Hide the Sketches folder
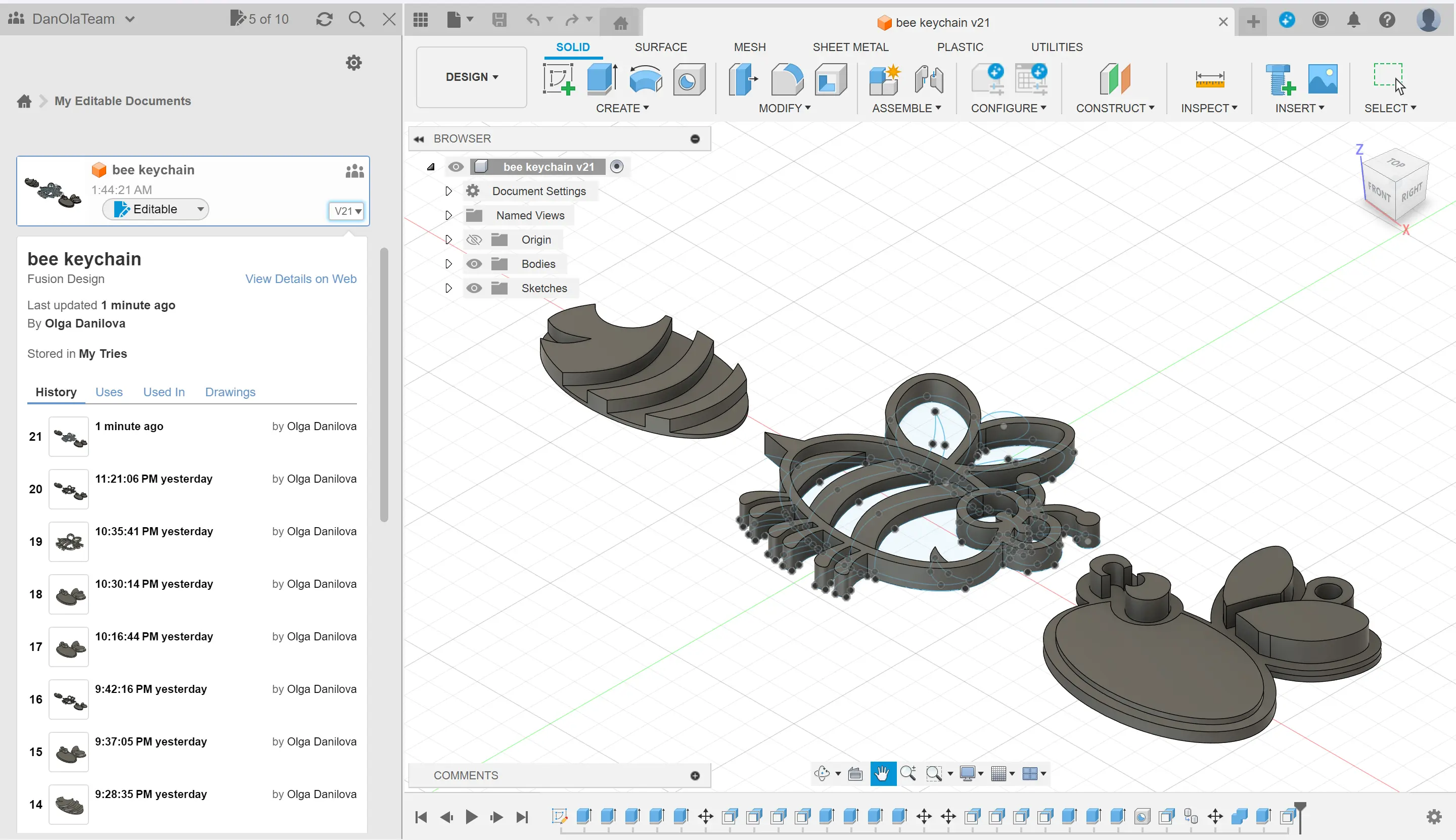The image size is (1456, 840). point(474,288)
